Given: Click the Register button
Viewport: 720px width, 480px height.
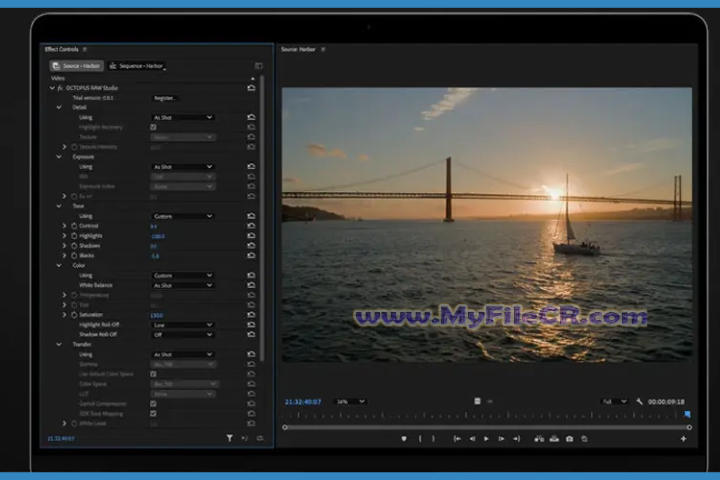Looking at the screenshot, I should [164, 98].
